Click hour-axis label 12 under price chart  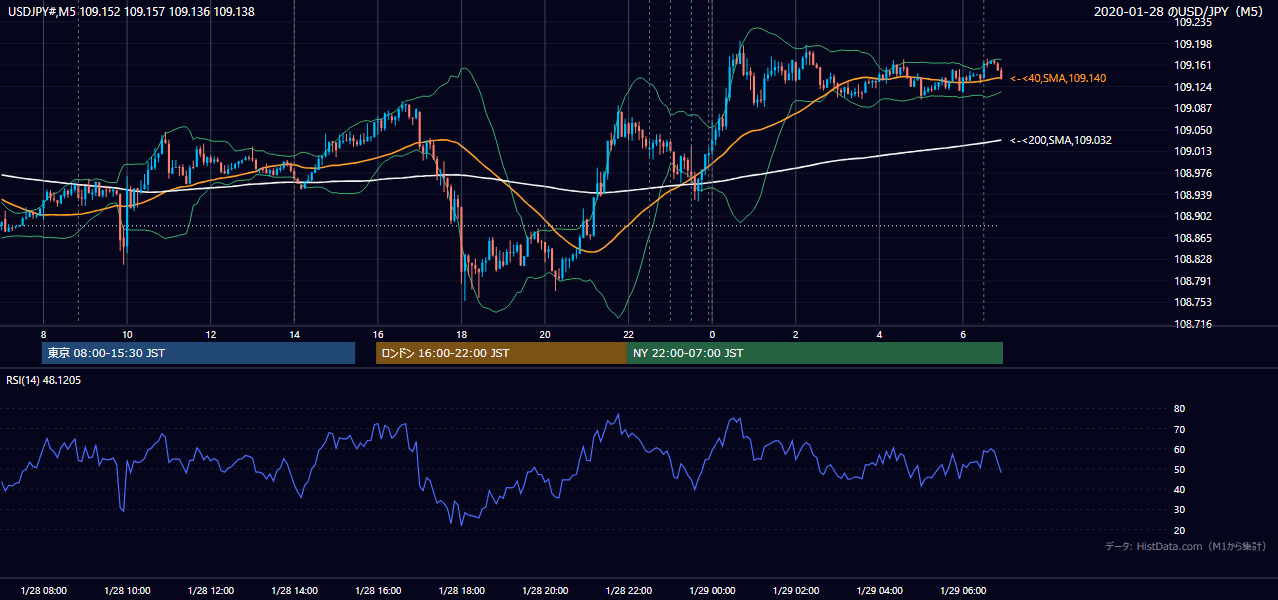pos(211,334)
